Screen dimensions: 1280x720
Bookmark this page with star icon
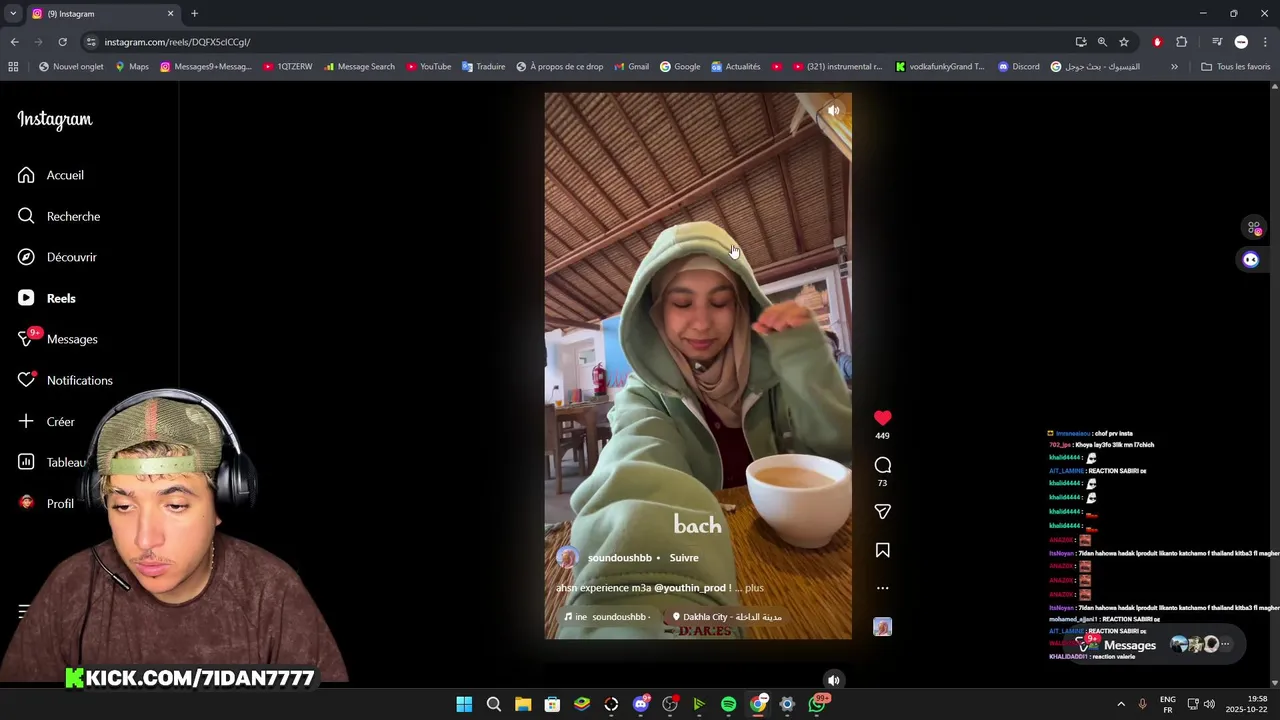pyautogui.click(x=1124, y=42)
